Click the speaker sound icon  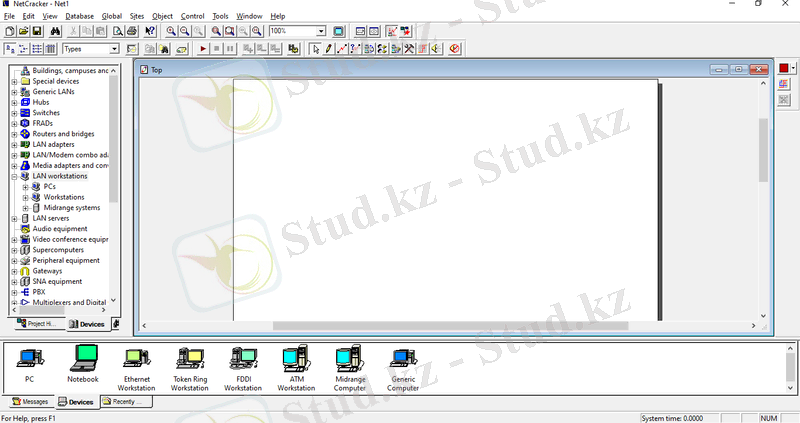point(436,49)
